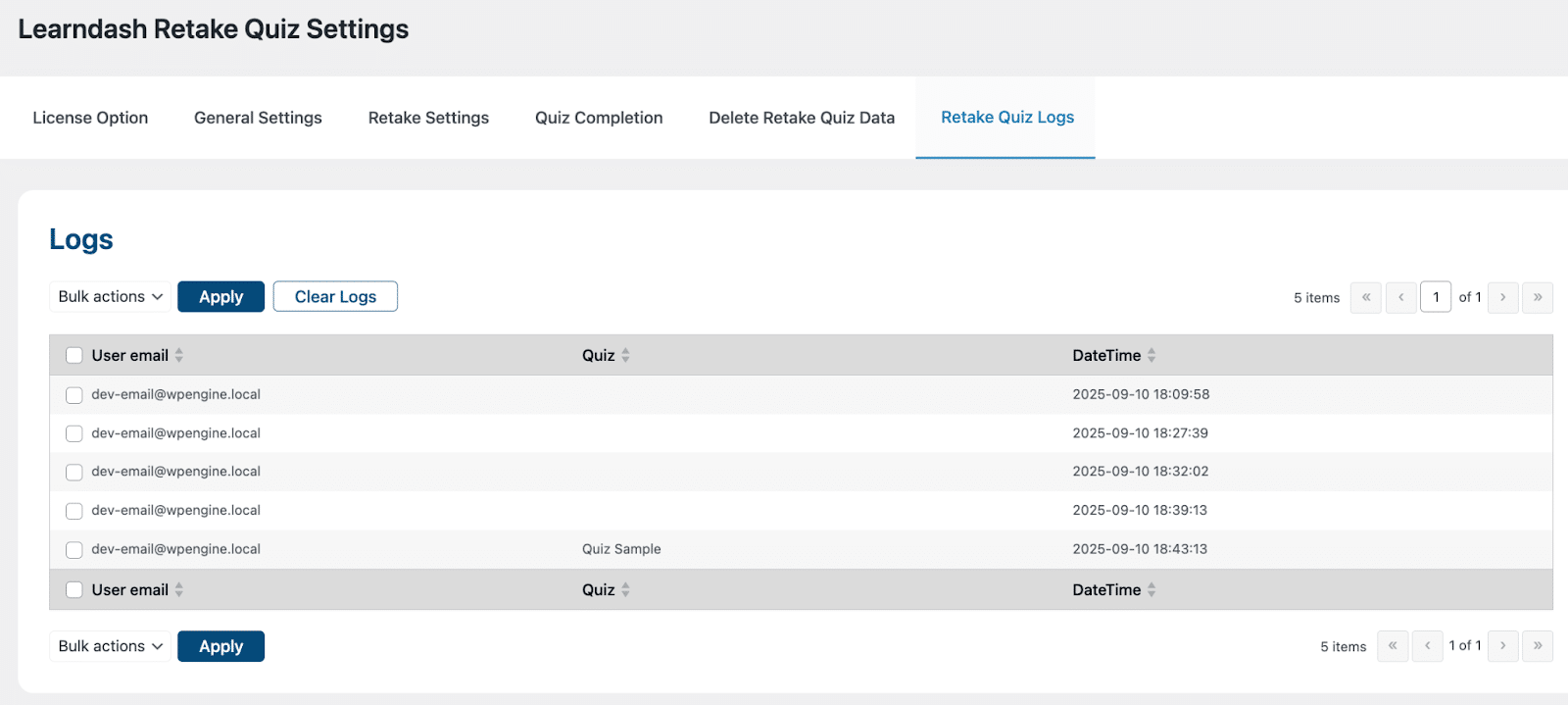
Task: Go to next page using bottom pagination
Action: point(1502,646)
